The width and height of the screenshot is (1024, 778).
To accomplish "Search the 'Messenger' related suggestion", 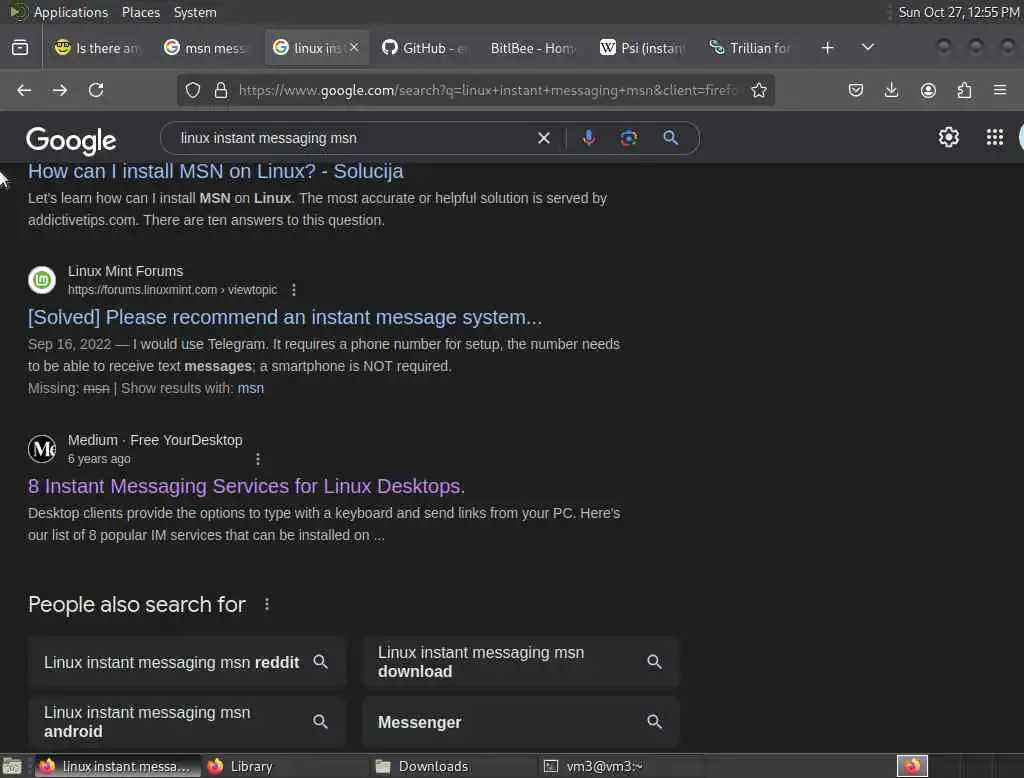I will pos(521,722).
